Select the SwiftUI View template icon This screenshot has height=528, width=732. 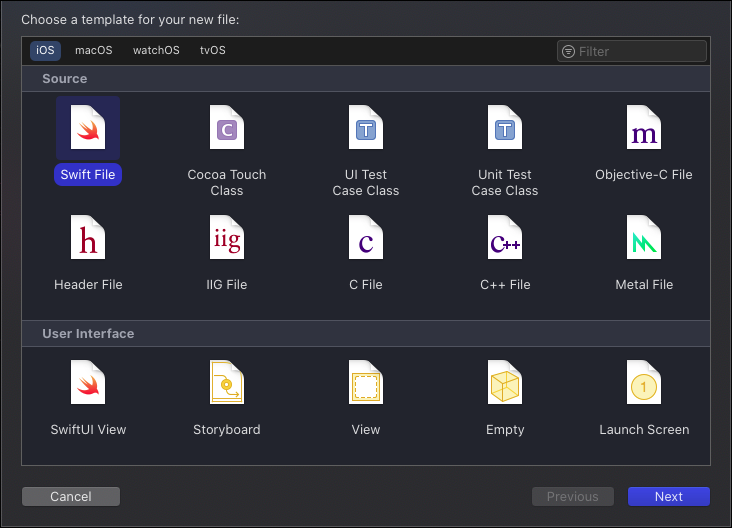pyautogui.click(x=88, y=382)
